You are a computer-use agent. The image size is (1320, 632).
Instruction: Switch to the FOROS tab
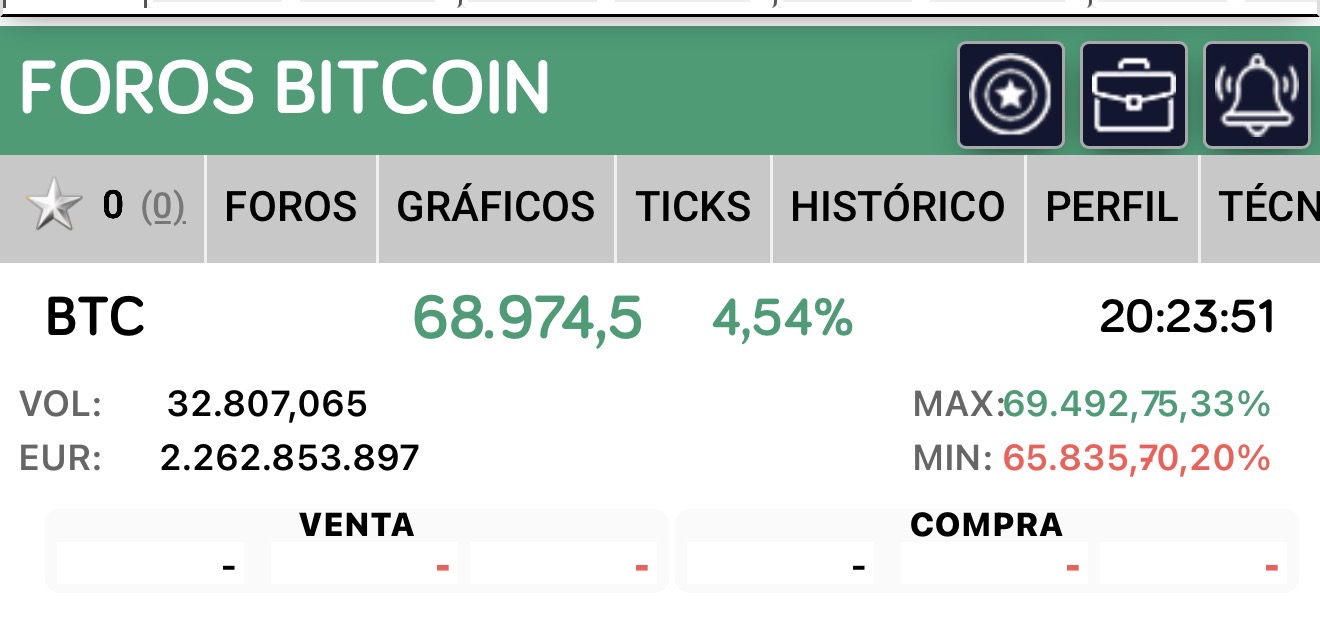pos(291,207)
